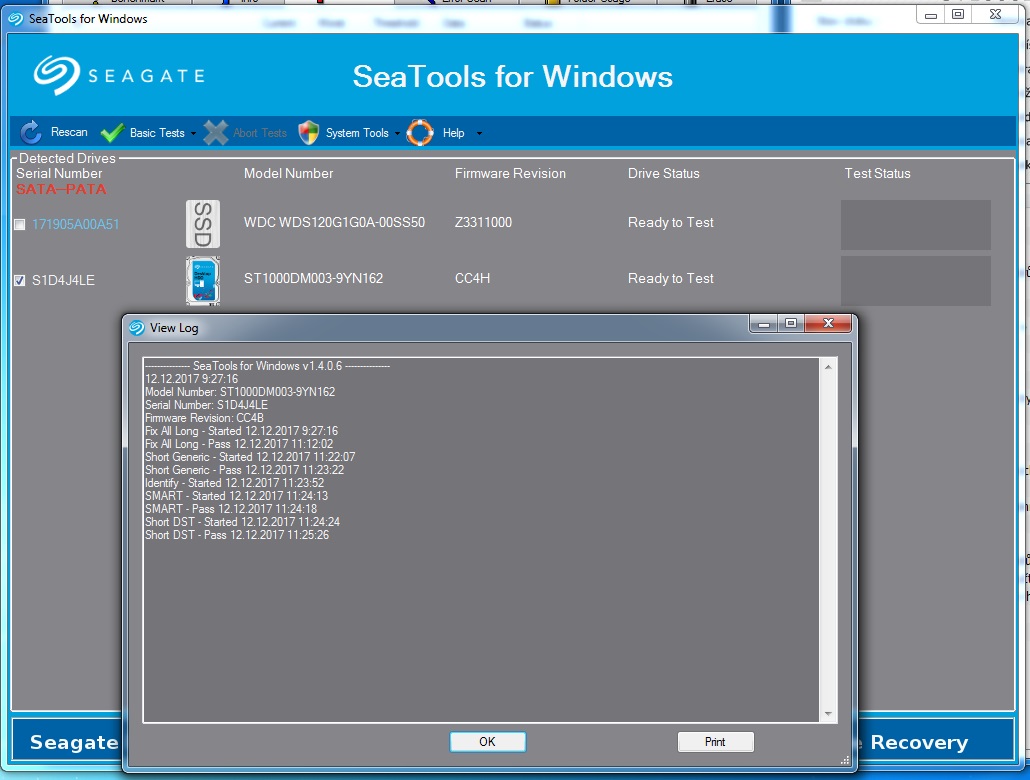Maximize the View Log dialog
Image resolution: width=1030 pixels, height=780 pixels.
791,323
